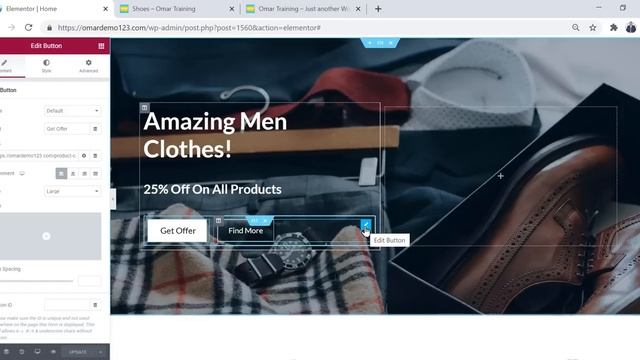
Task: Open browser zoom magnifier icon
Action: 576,27
